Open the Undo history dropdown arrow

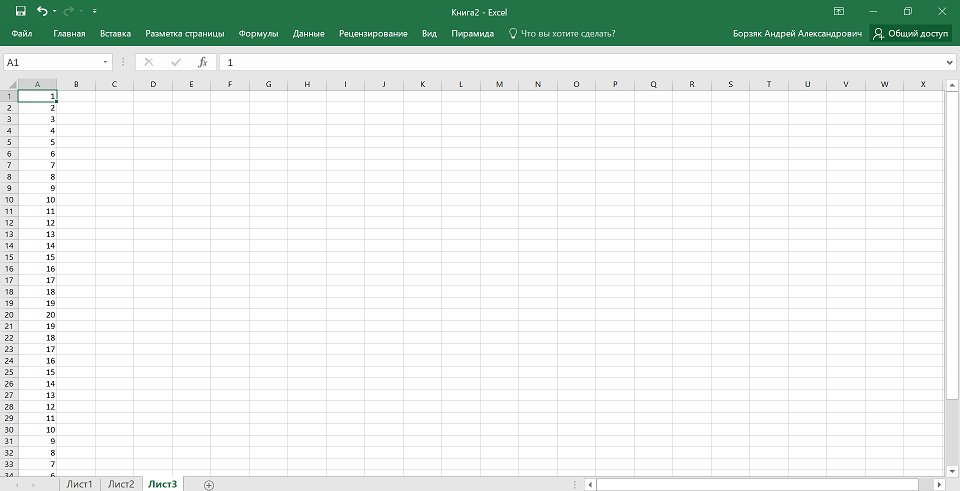tap(54, 11)
